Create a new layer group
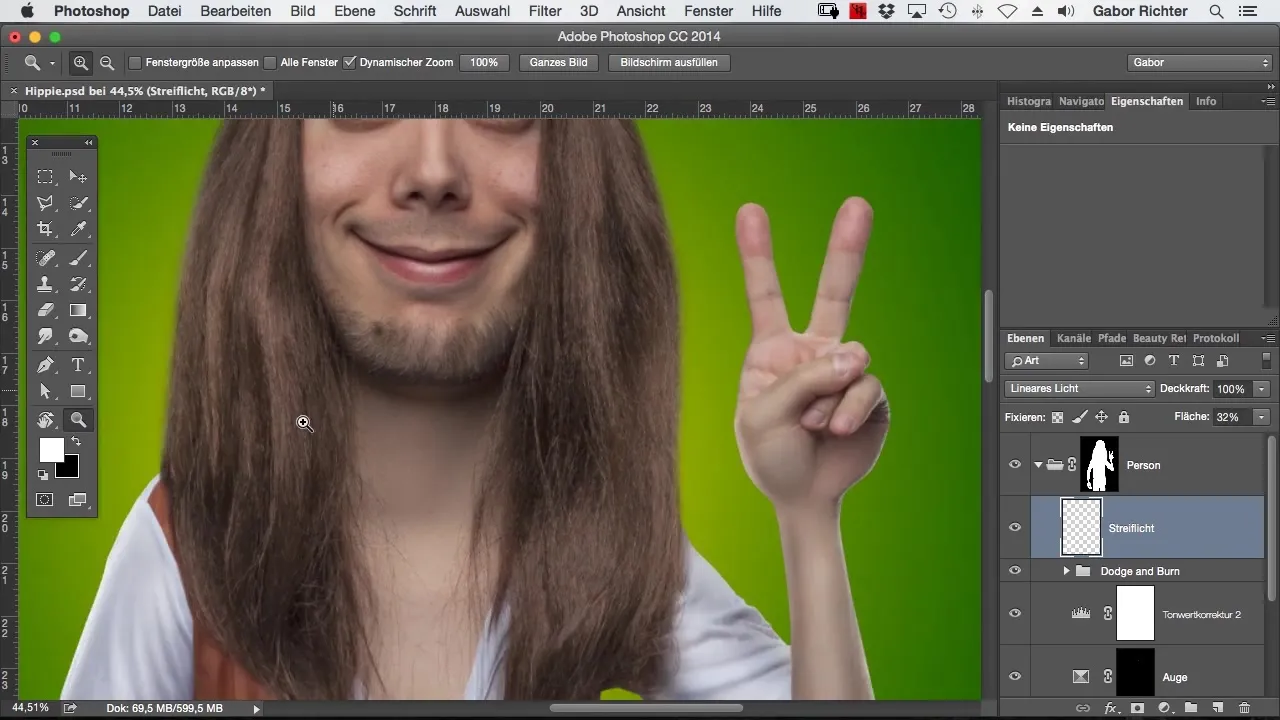 click(x=1191, y=708)
